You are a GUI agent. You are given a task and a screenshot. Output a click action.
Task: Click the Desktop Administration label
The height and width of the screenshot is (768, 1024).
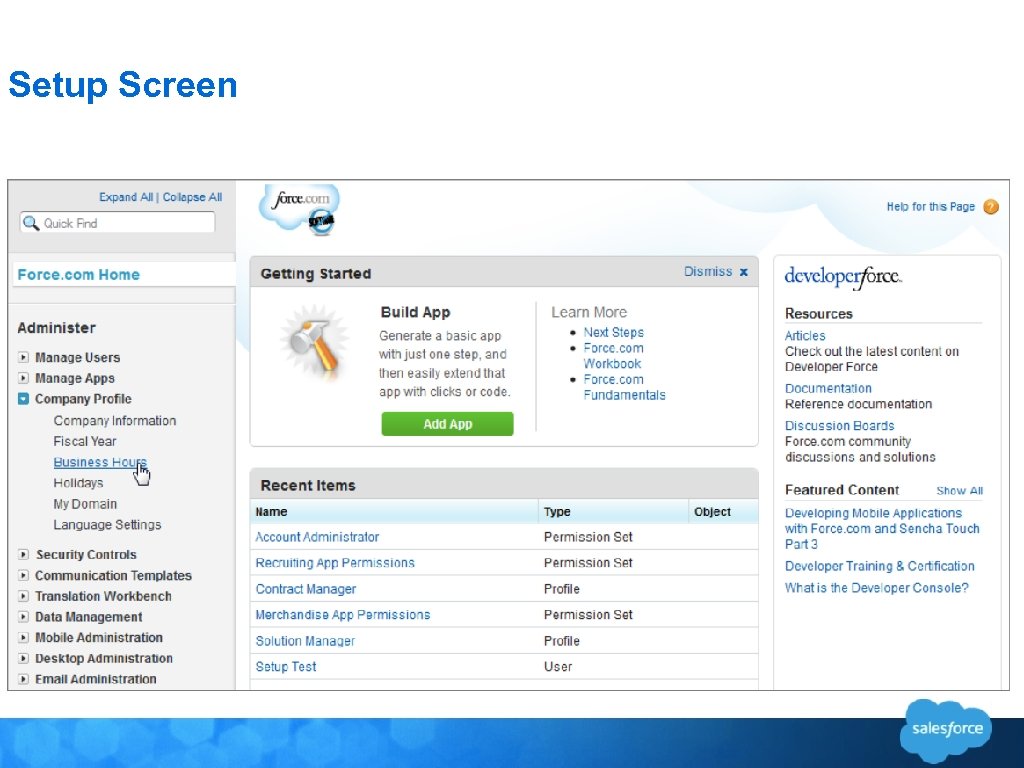104,658
